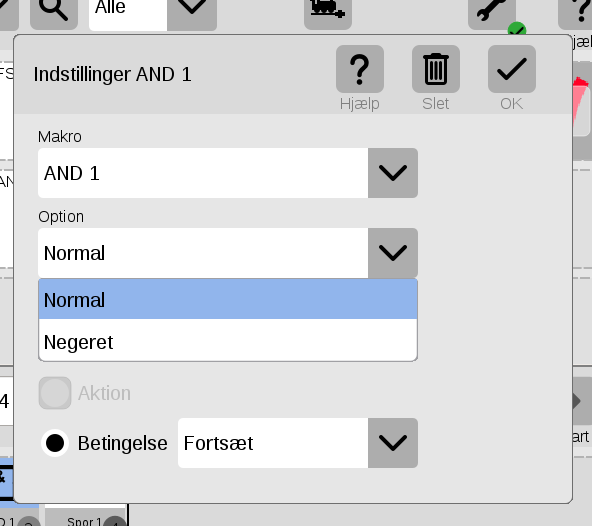The height and width of the screenshot is (526, 592).
Task: Choose Normal in the Option list
Action: [228, 300]
